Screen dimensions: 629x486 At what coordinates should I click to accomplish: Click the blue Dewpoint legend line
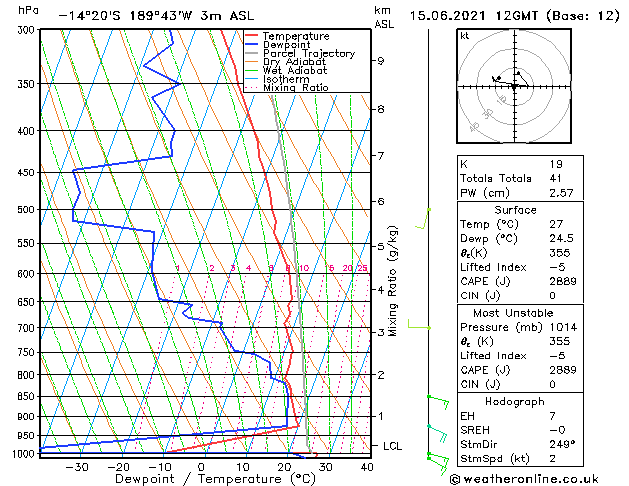click(x=251, y=45)
